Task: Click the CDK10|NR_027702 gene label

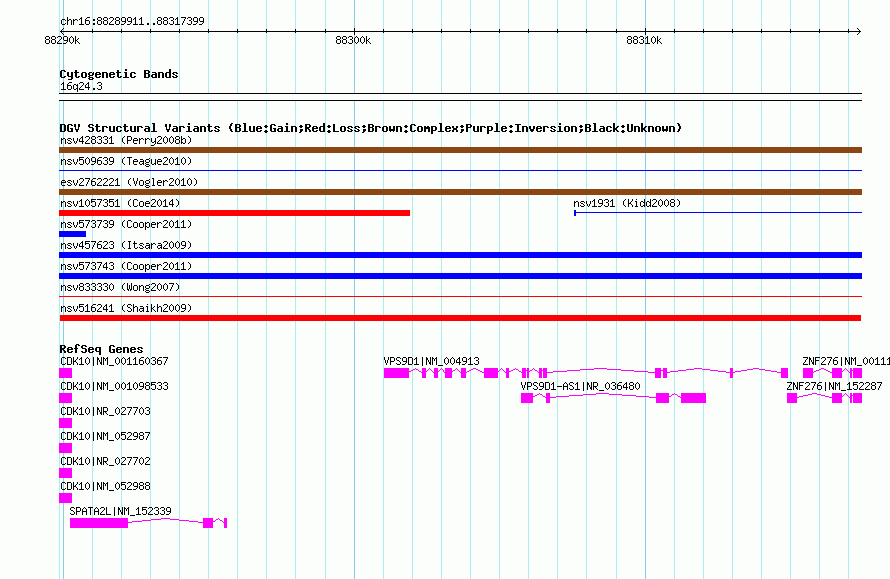Action: 105,461
